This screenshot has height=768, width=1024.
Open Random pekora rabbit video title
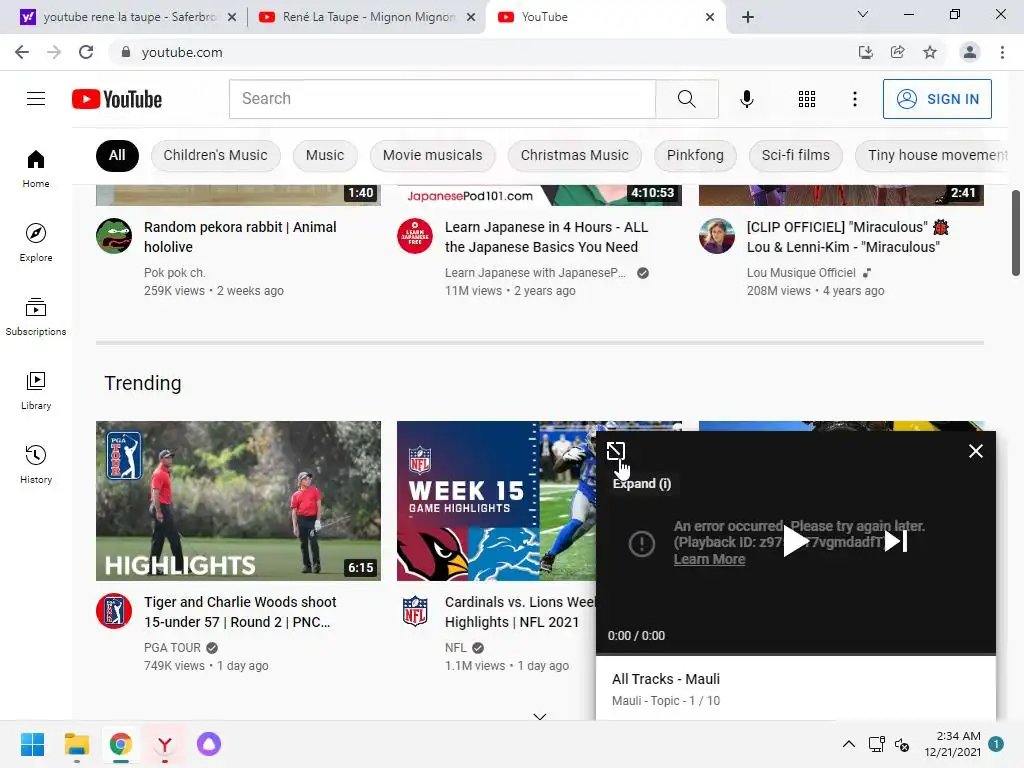240,237
